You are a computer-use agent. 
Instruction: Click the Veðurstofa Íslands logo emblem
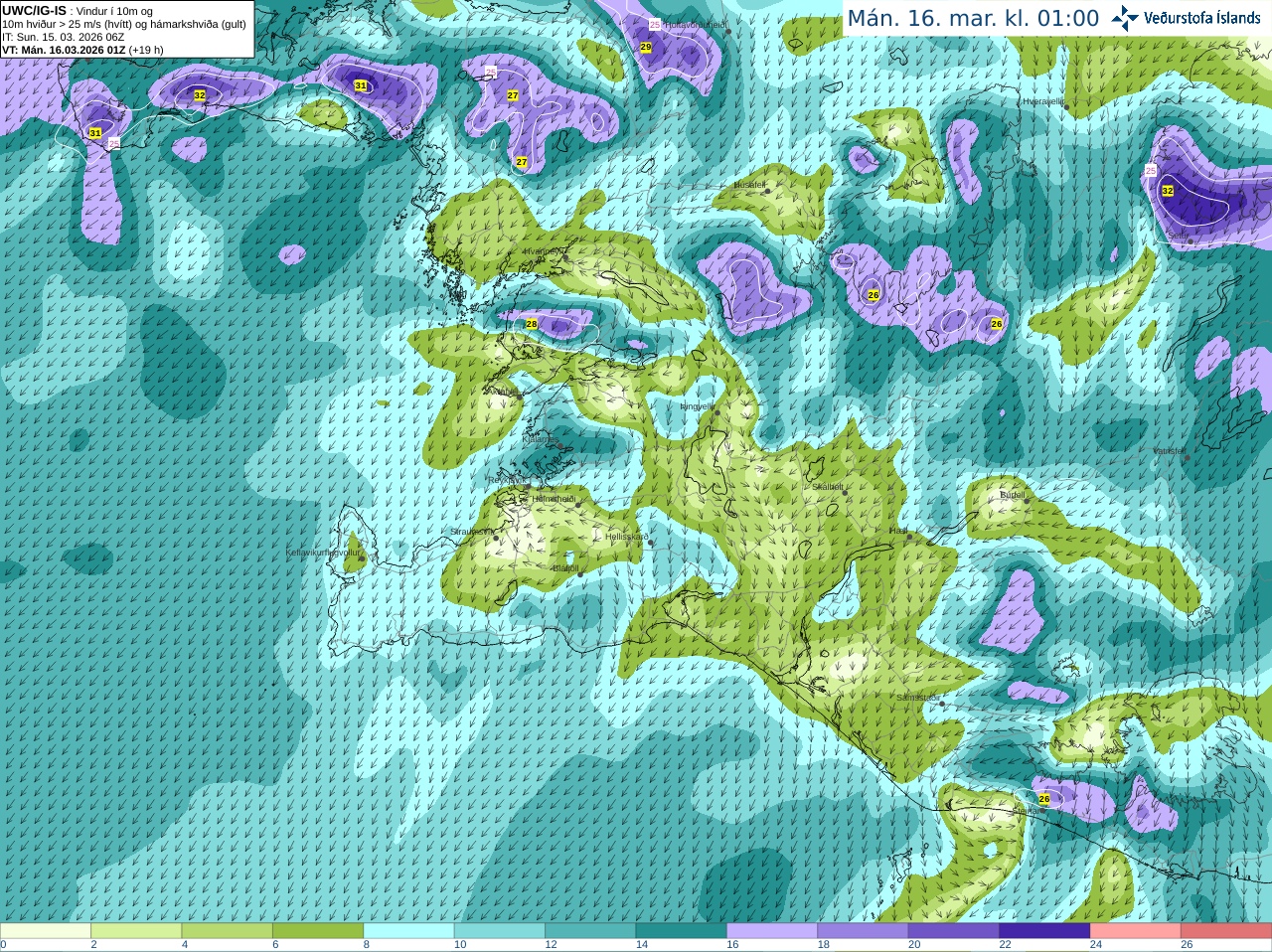pyautogui.click(x=1125, y=18)
